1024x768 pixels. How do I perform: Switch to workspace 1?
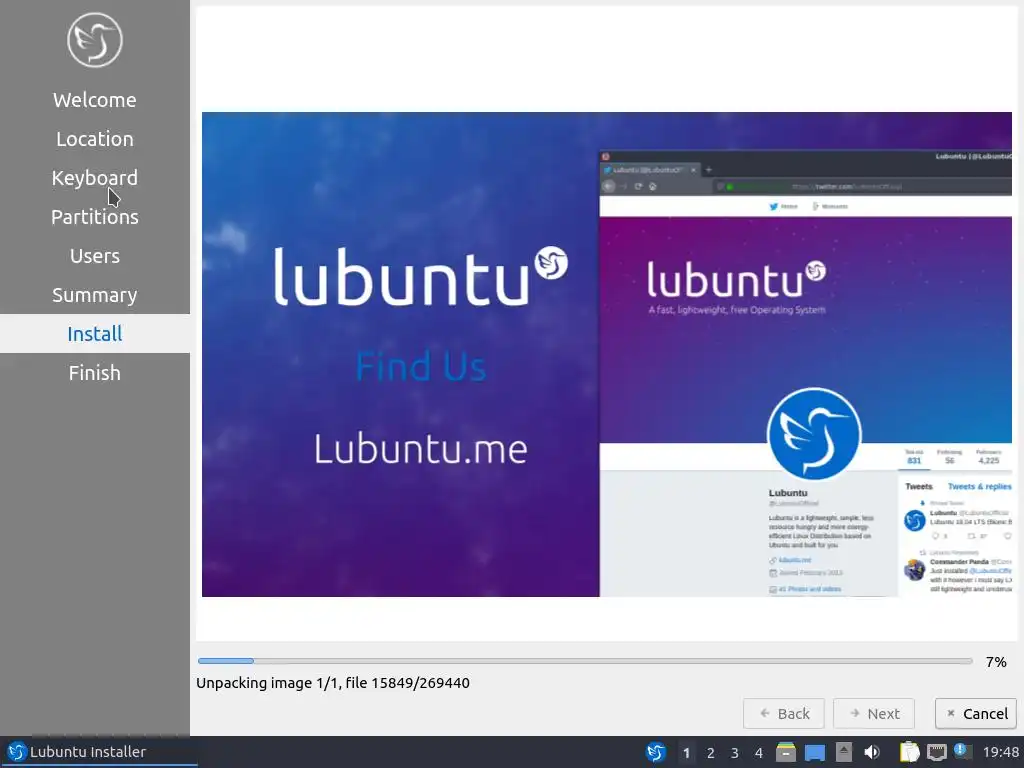click(686, 753)
